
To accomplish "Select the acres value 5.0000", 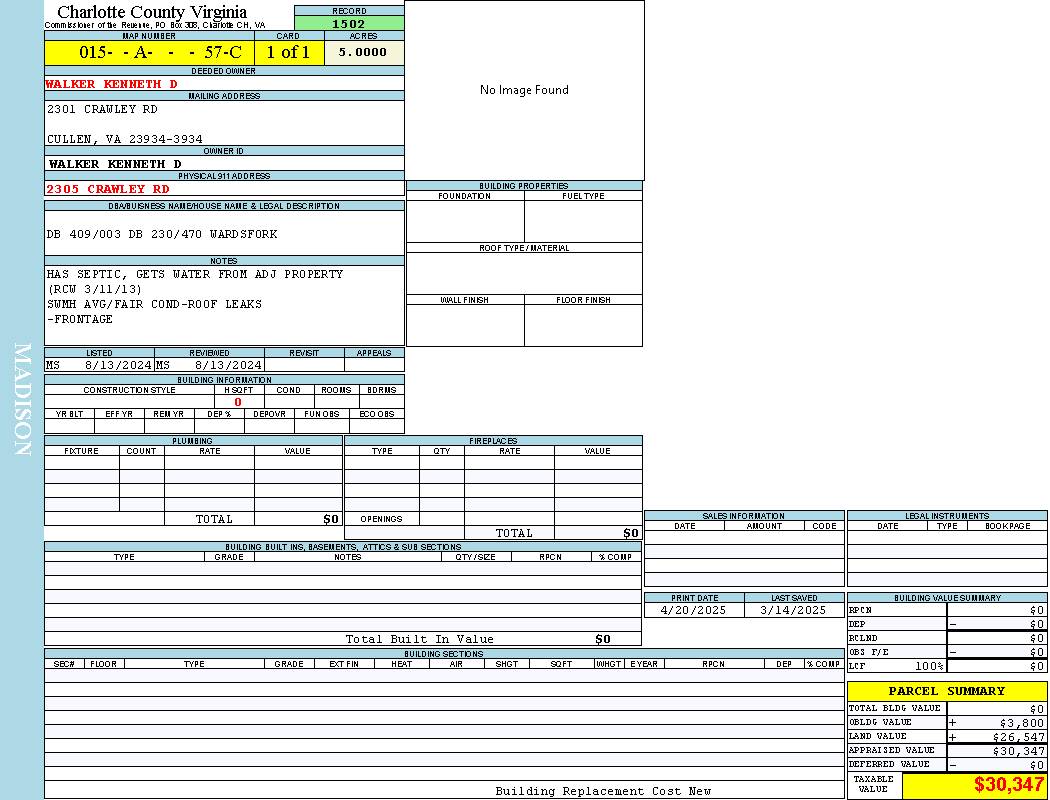I will tap(363, 53).
